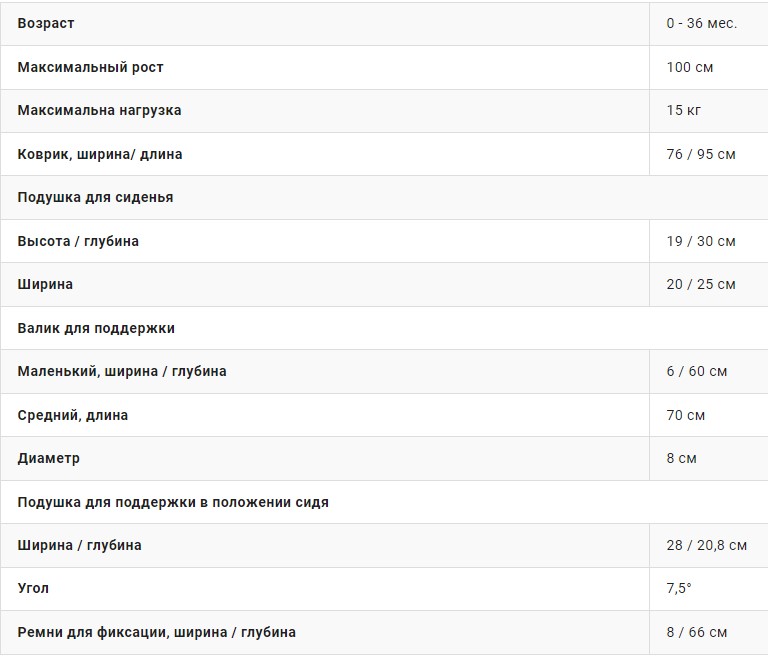Viewport: 768px width, 658px height.
Task: Click the "Максимальна нагрузка" label
Action: point(99,110)
